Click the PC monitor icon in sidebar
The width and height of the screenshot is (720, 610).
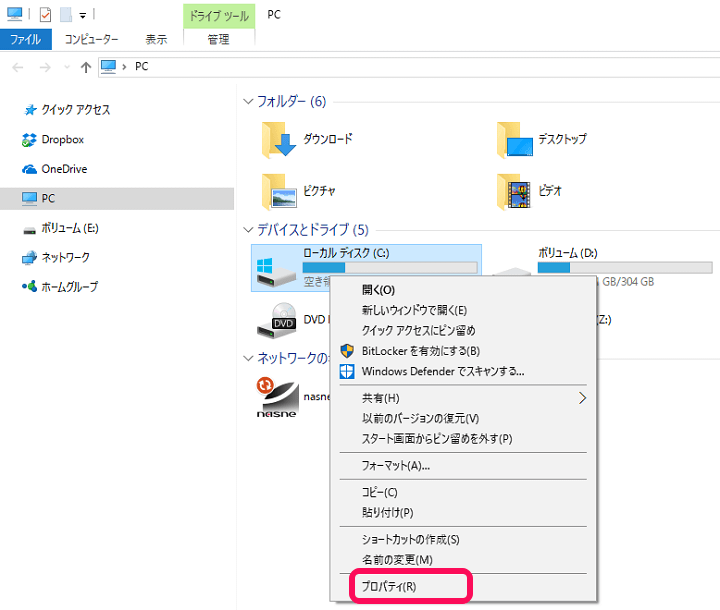coord(29,198)
